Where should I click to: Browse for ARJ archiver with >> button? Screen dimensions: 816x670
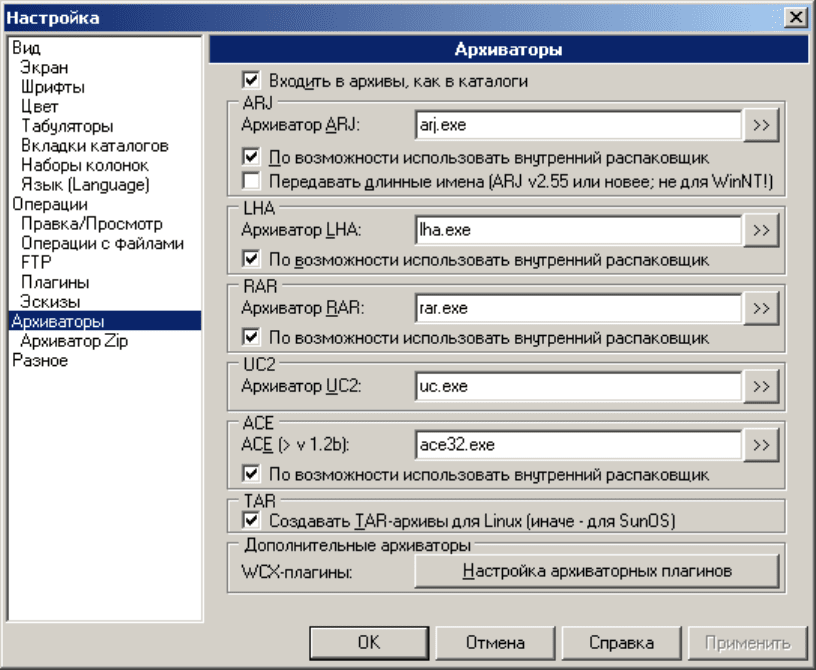761,125
